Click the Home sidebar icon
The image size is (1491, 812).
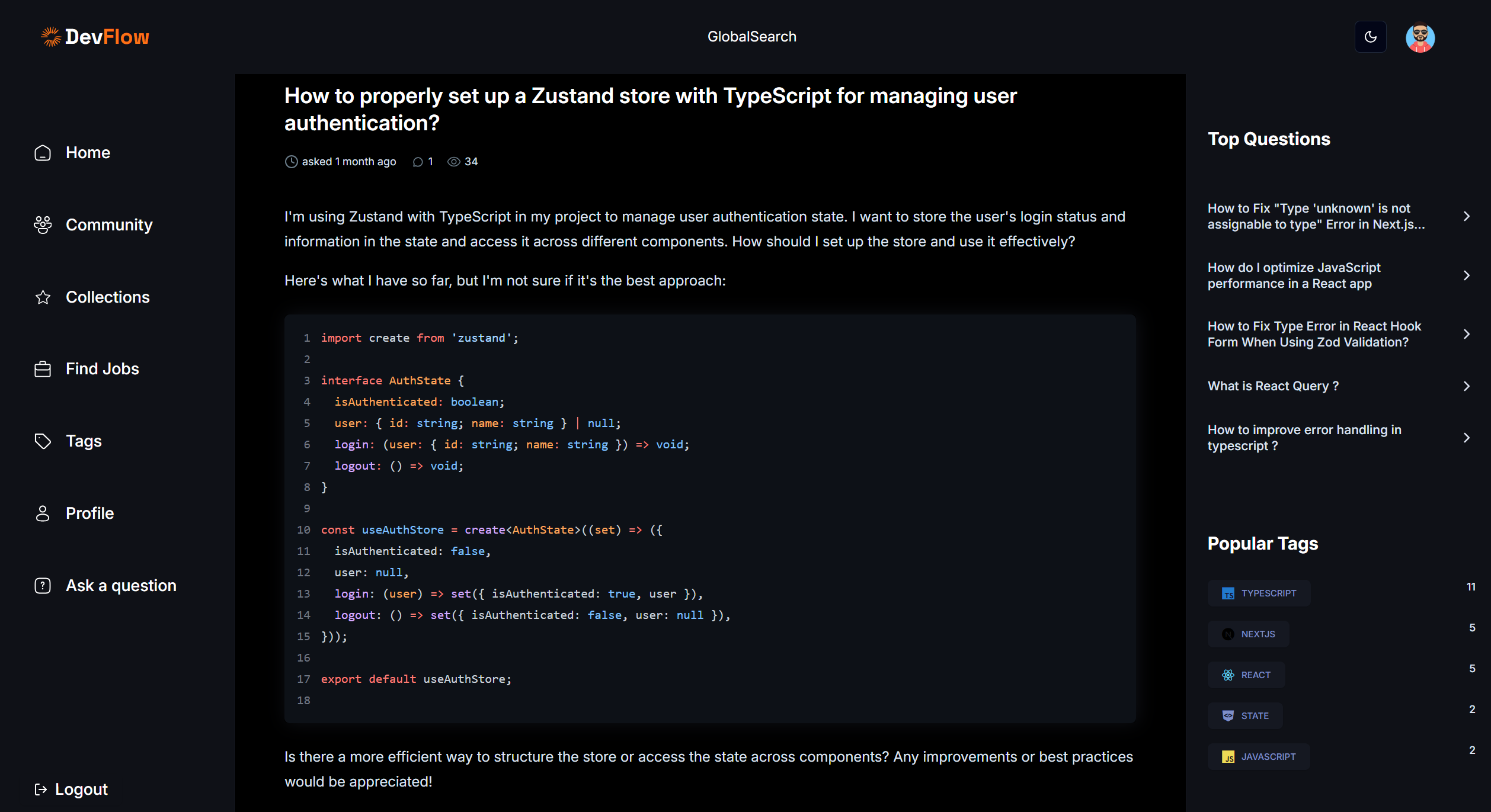[43, 153]
